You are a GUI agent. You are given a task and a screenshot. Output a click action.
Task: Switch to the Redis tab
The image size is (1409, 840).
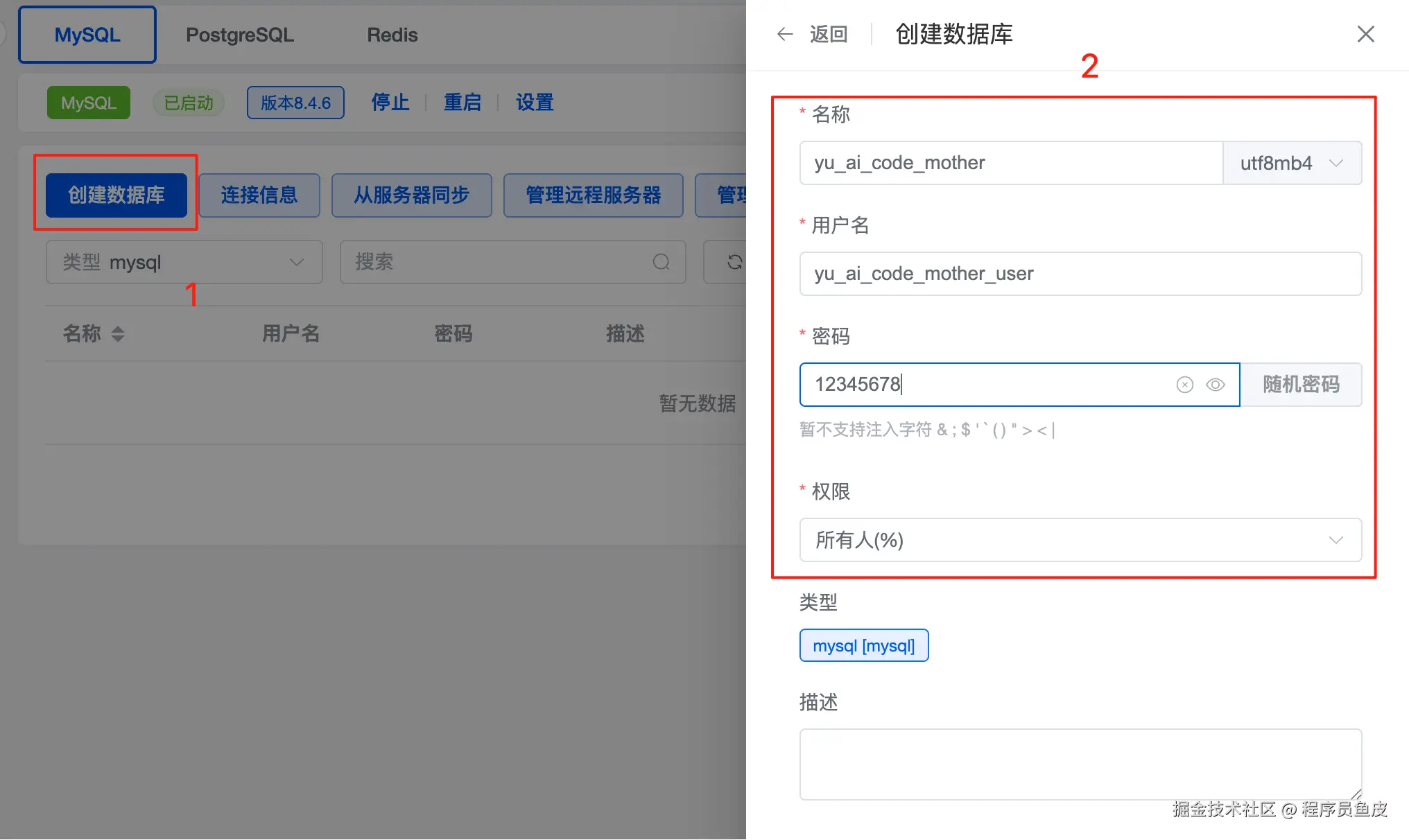392,35
